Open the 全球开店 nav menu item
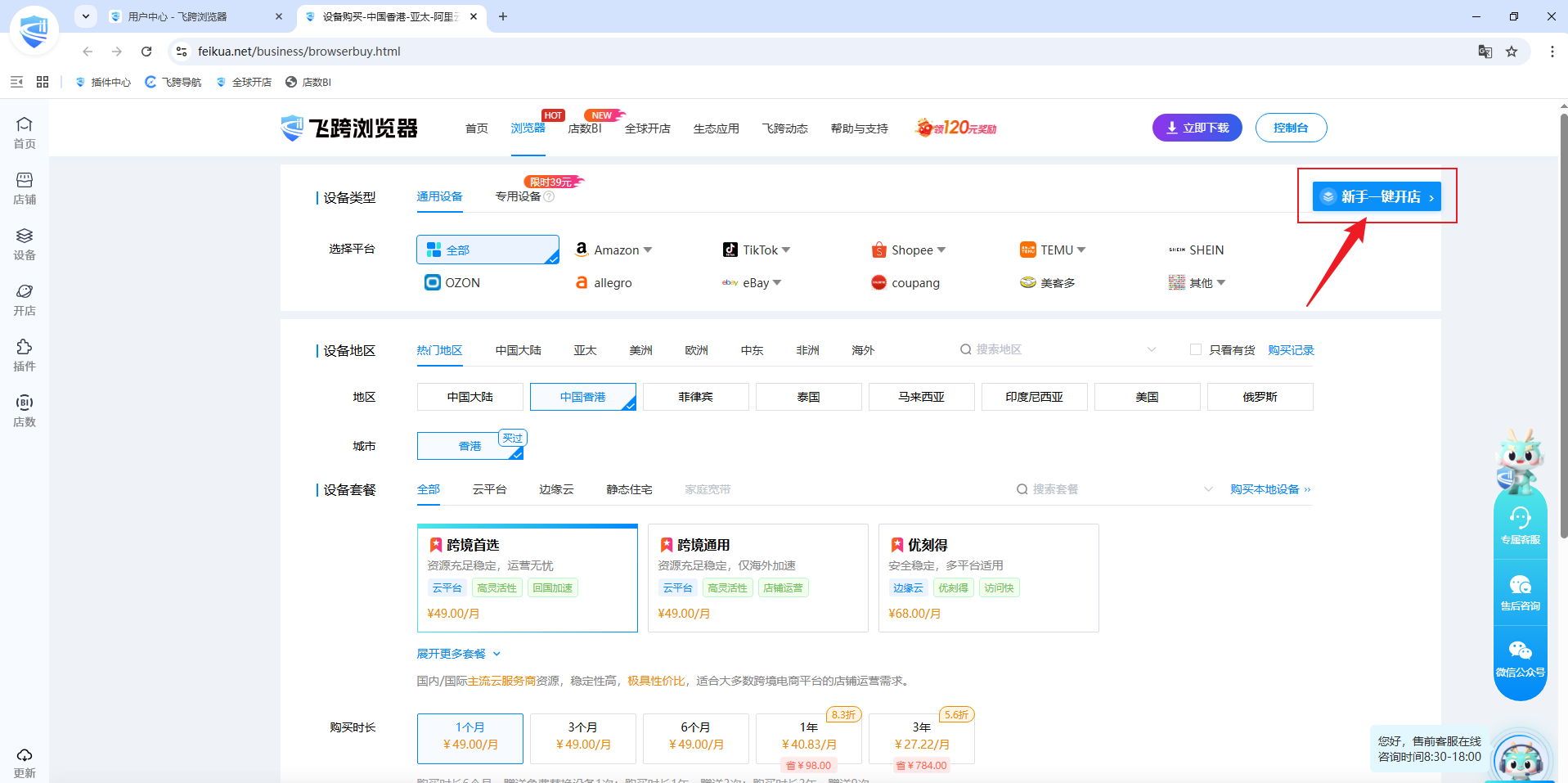 pos(648,128)
